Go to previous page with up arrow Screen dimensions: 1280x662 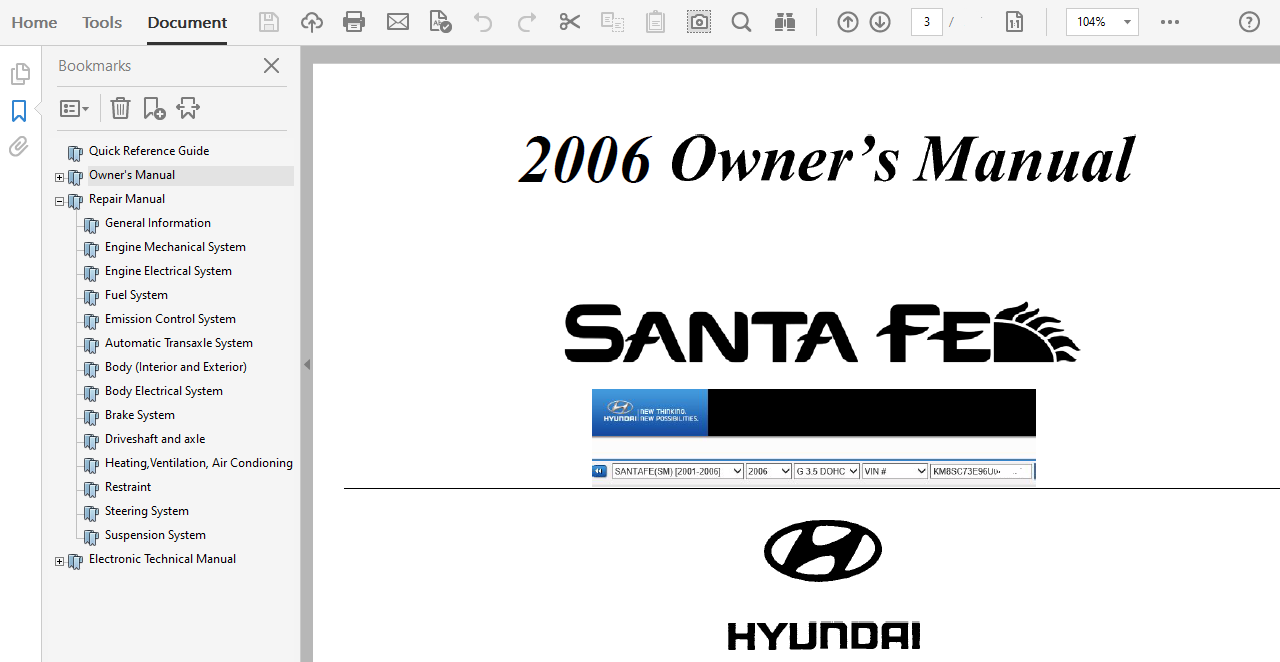click(x=848, y=22)
